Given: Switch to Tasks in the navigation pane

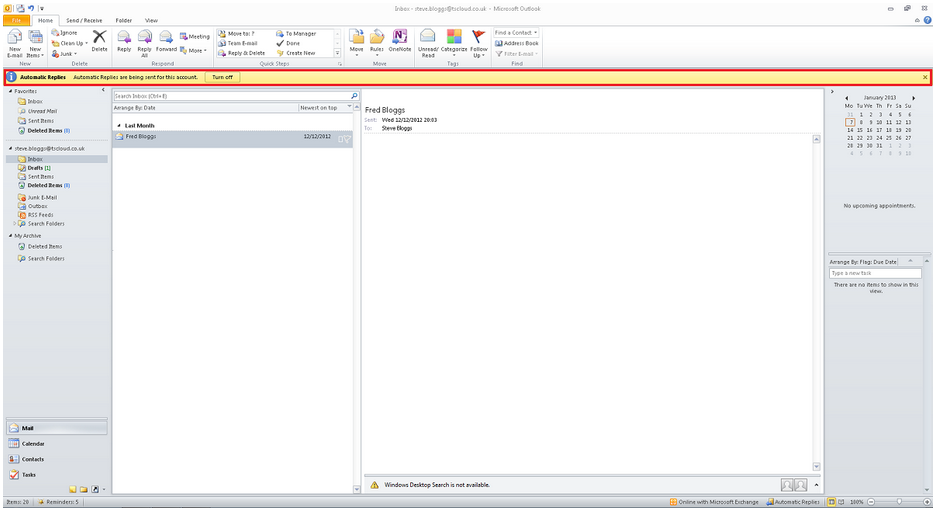Looking at the screenshot, I should tap(57, 475).
